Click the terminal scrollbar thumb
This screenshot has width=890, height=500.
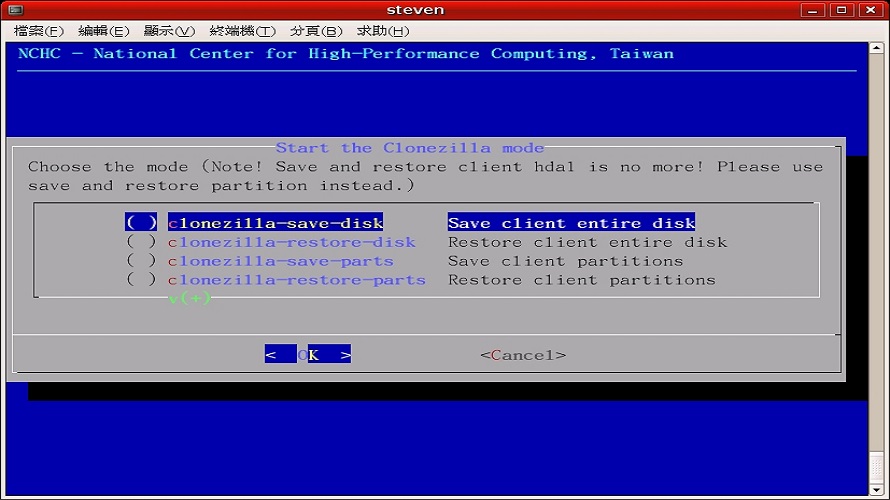[876, 468]
